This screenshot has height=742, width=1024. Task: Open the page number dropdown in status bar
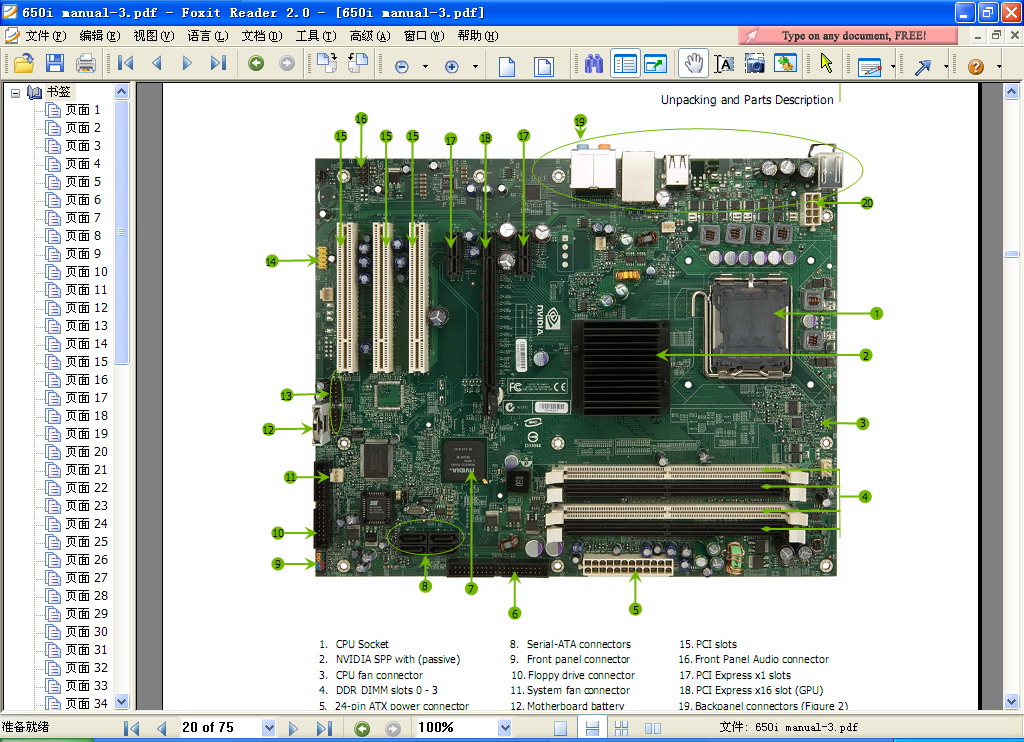click(268, 727)
